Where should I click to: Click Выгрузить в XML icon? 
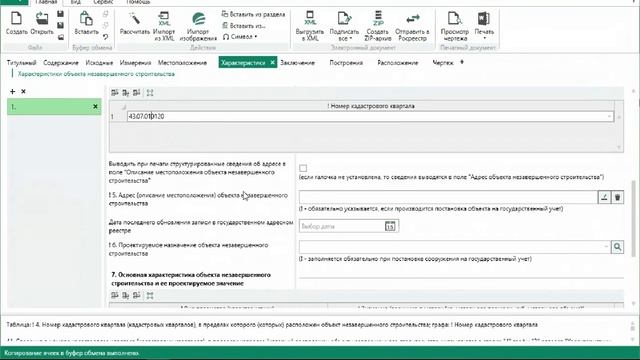[x=310, y=27]
